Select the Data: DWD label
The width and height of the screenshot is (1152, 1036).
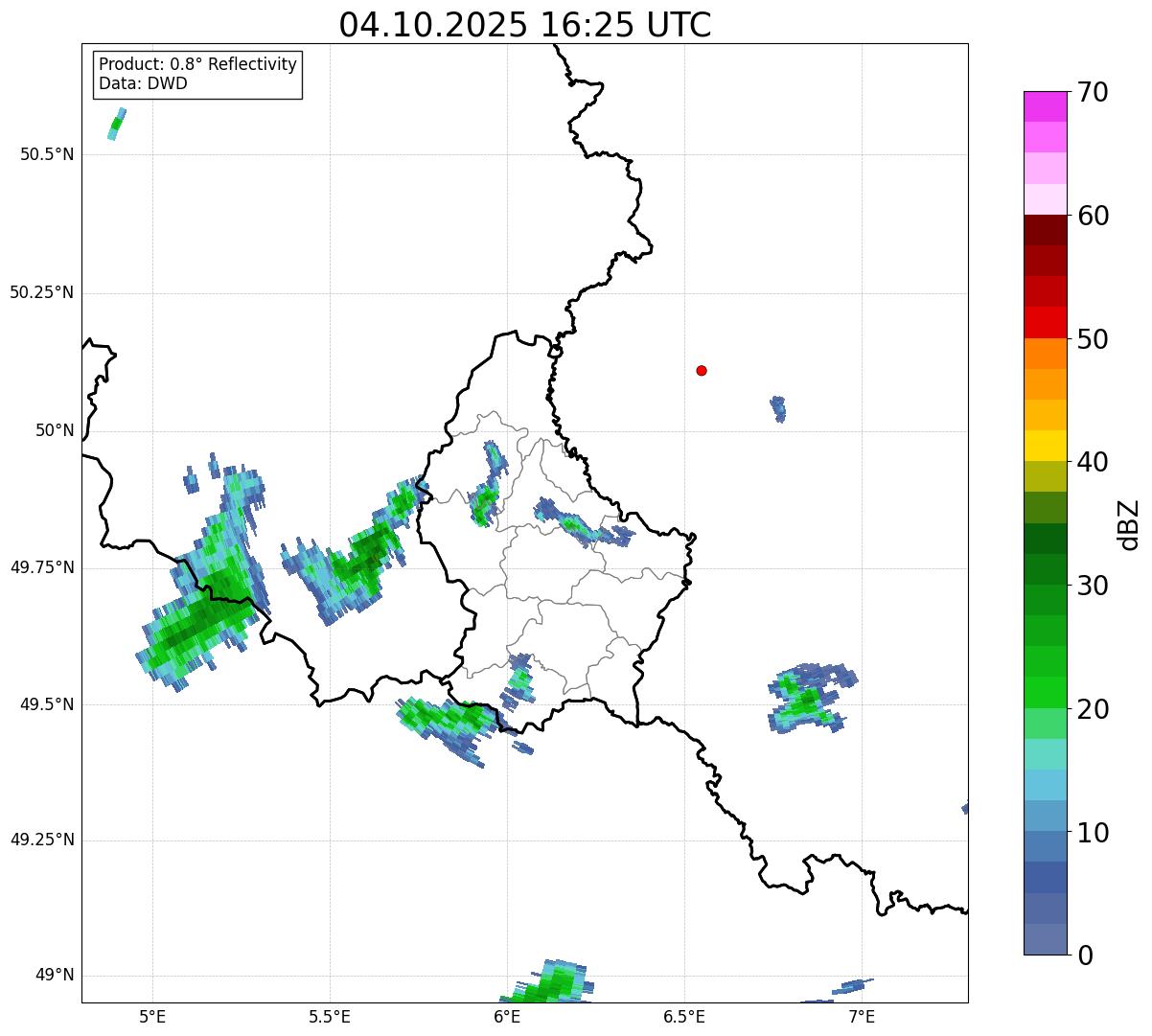click(143, 83)
